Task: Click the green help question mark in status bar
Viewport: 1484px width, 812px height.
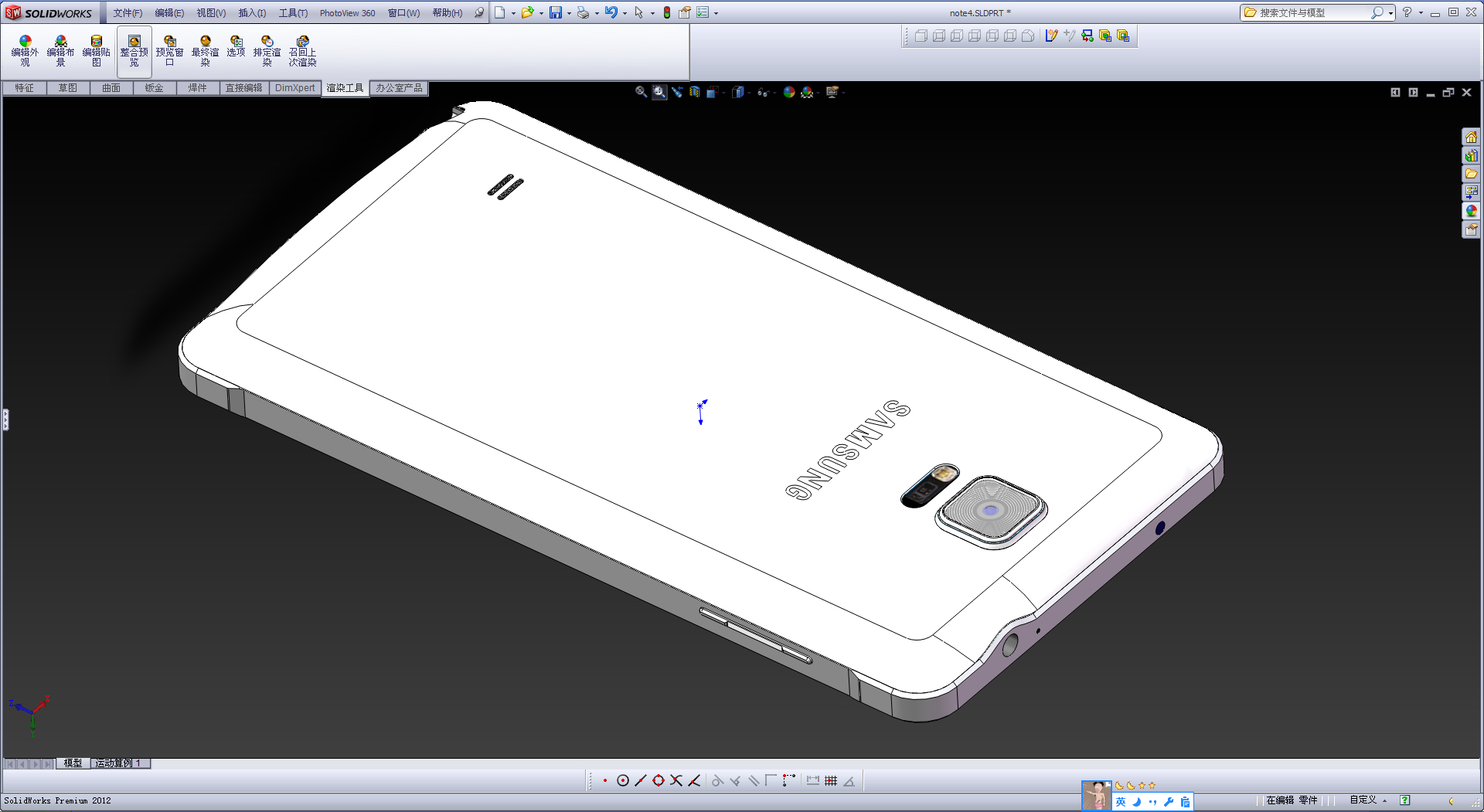Action: [x=1405, y=800]
